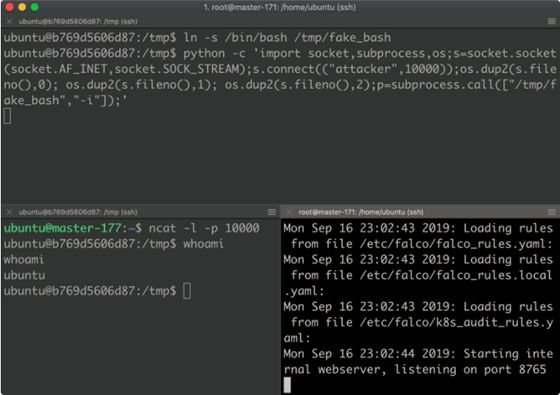Screen dimensions: 560x395
Task: Select the root@master-171: /home/ubuntu (ssh) pane title
Action: 361,212
